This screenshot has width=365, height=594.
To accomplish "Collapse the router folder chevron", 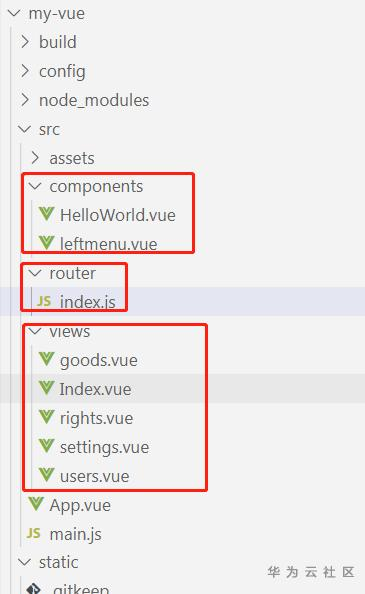I will click(x=35, y=273).
